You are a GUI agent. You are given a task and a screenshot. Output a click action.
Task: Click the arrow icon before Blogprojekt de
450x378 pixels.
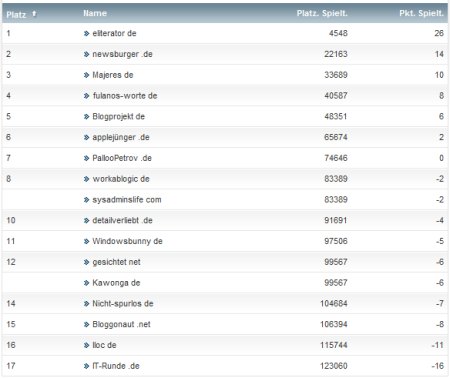pyautogui.click(x=87, y=116)
